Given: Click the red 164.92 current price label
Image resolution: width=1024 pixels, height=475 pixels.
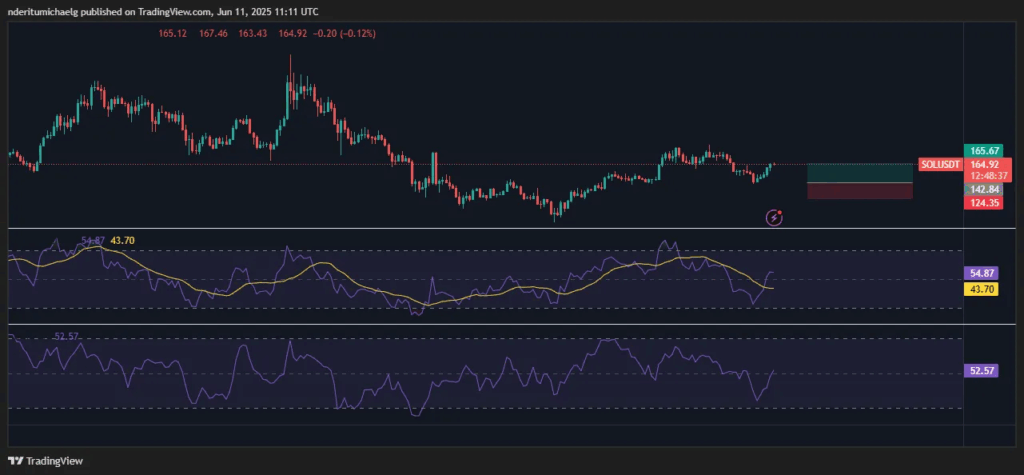Looking at the screenshot, I should pos(982,165).
